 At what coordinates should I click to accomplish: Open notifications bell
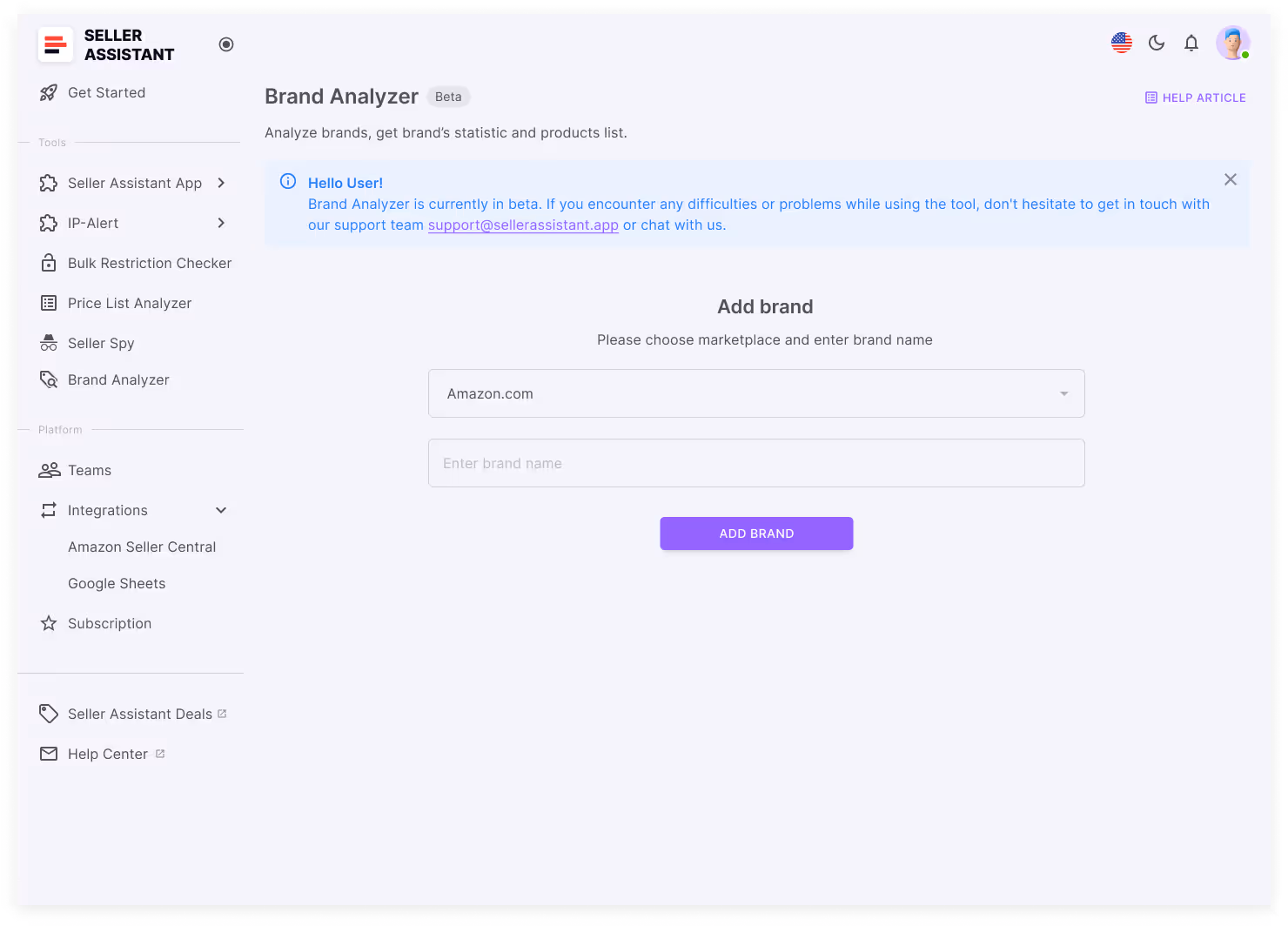[x=1191, y=43]
